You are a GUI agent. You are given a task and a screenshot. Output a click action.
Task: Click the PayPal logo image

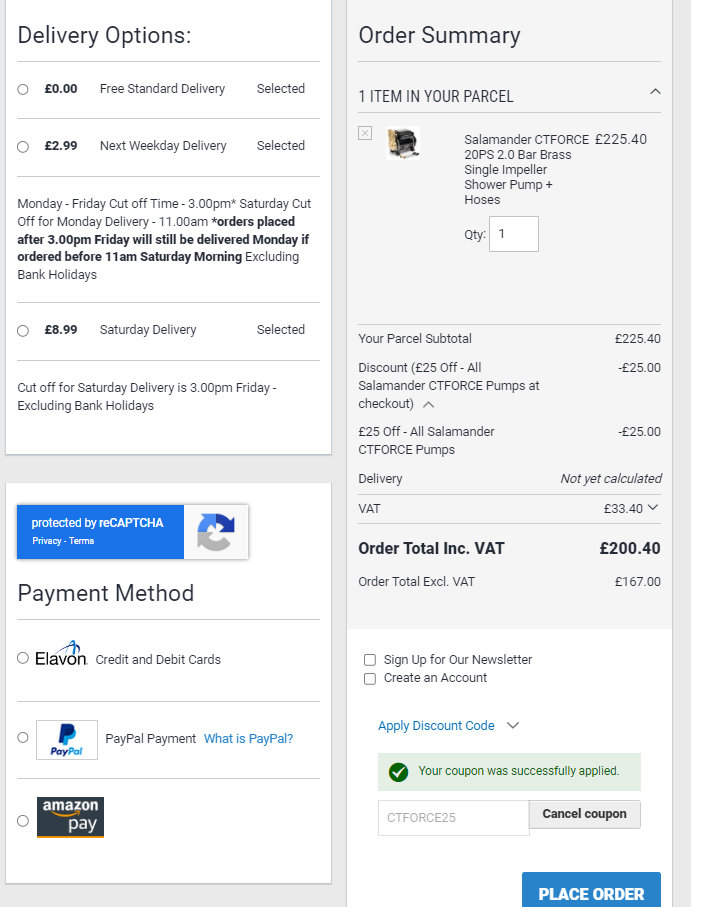pyautogui.click(x=67, y=740)
